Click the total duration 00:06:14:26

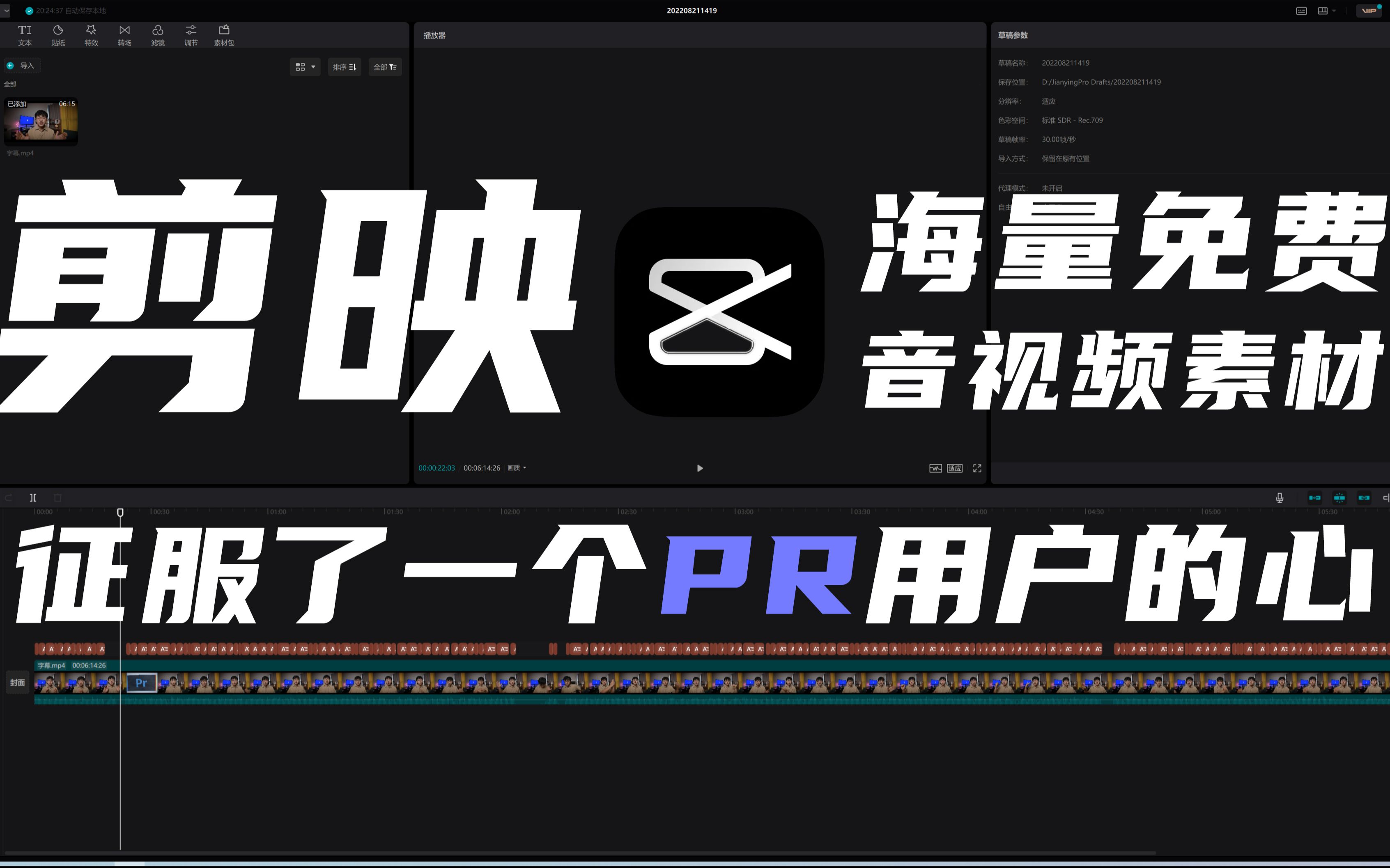(482, 468)
